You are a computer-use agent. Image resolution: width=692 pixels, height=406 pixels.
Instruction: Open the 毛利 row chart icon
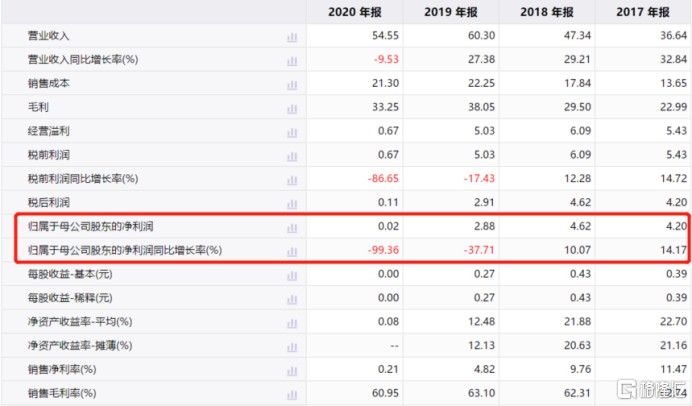coord(292,107)
